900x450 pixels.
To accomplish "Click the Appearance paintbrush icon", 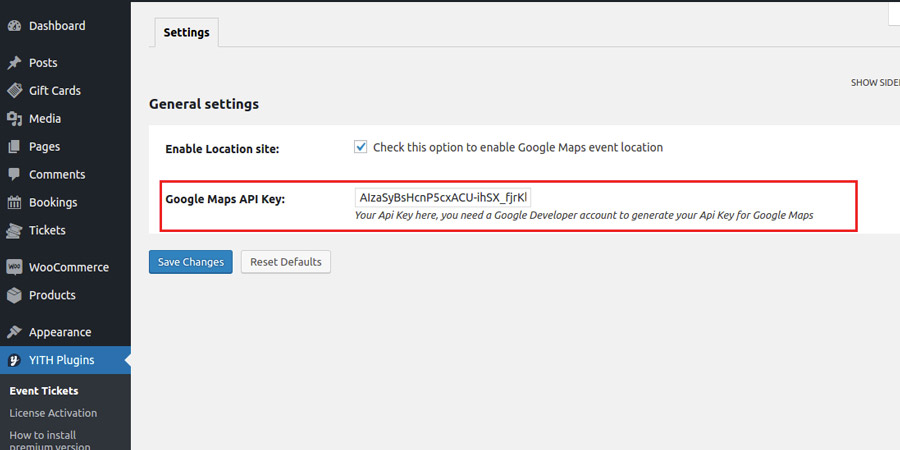I will pyautogui.click(x=14, y=332).
